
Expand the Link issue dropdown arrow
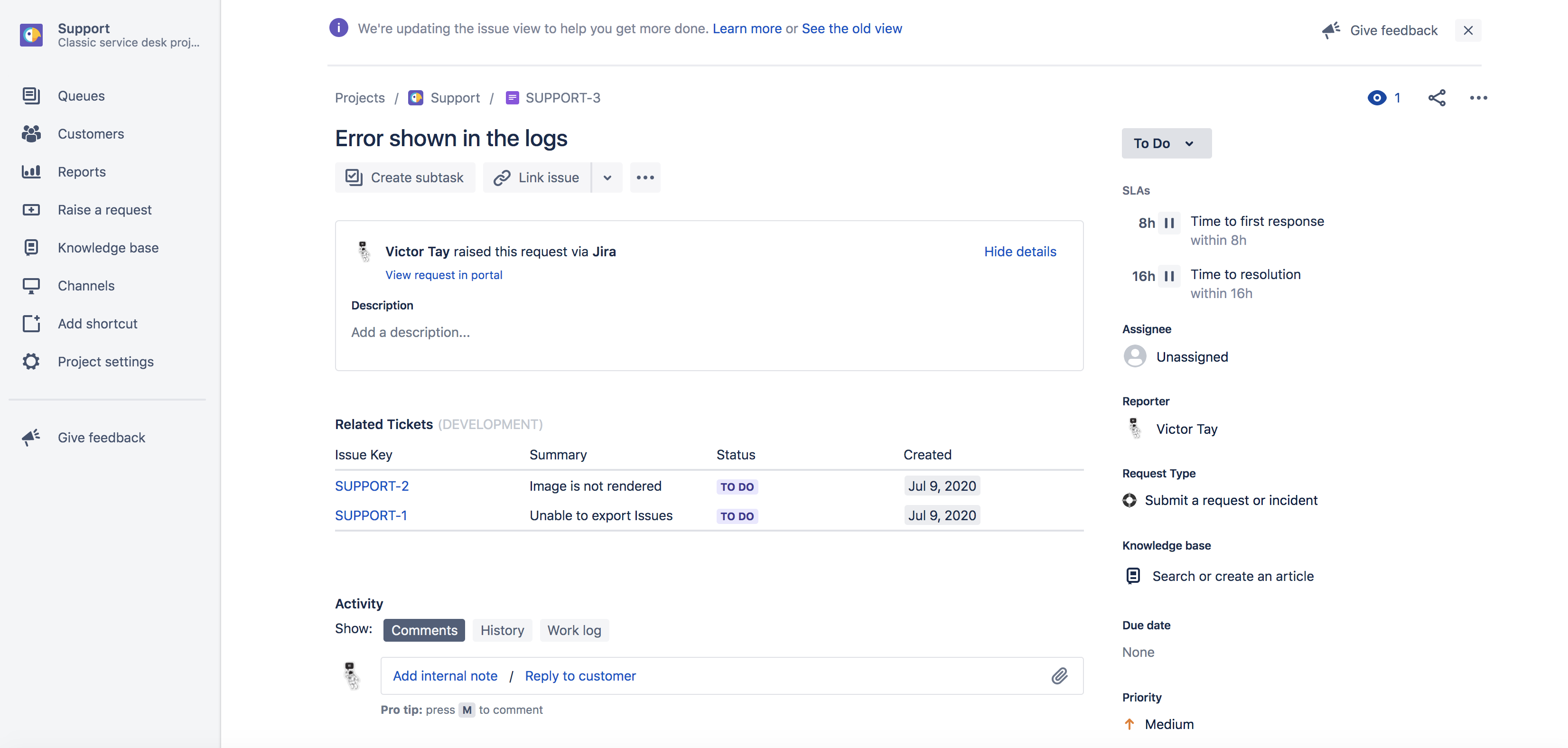pyautogui.click(x=607, y=178)
